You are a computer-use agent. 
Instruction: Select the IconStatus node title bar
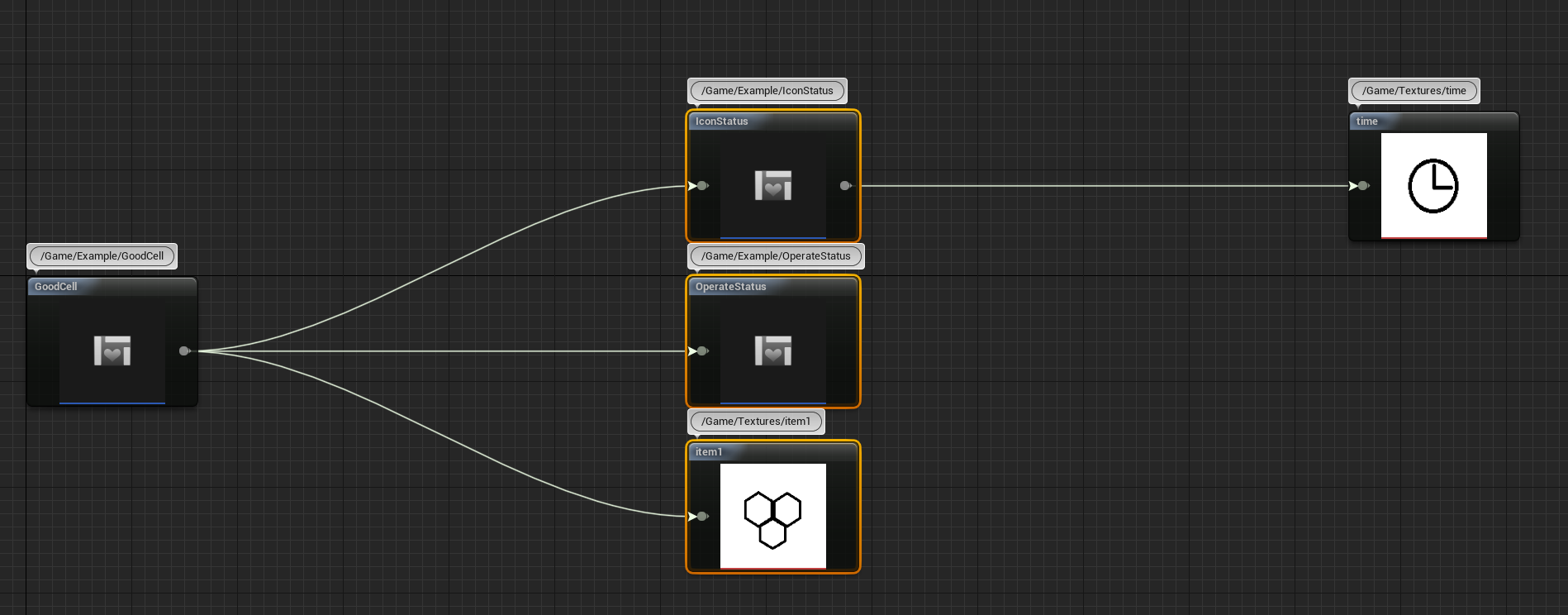pyautogui.click(x=773, y=122)
